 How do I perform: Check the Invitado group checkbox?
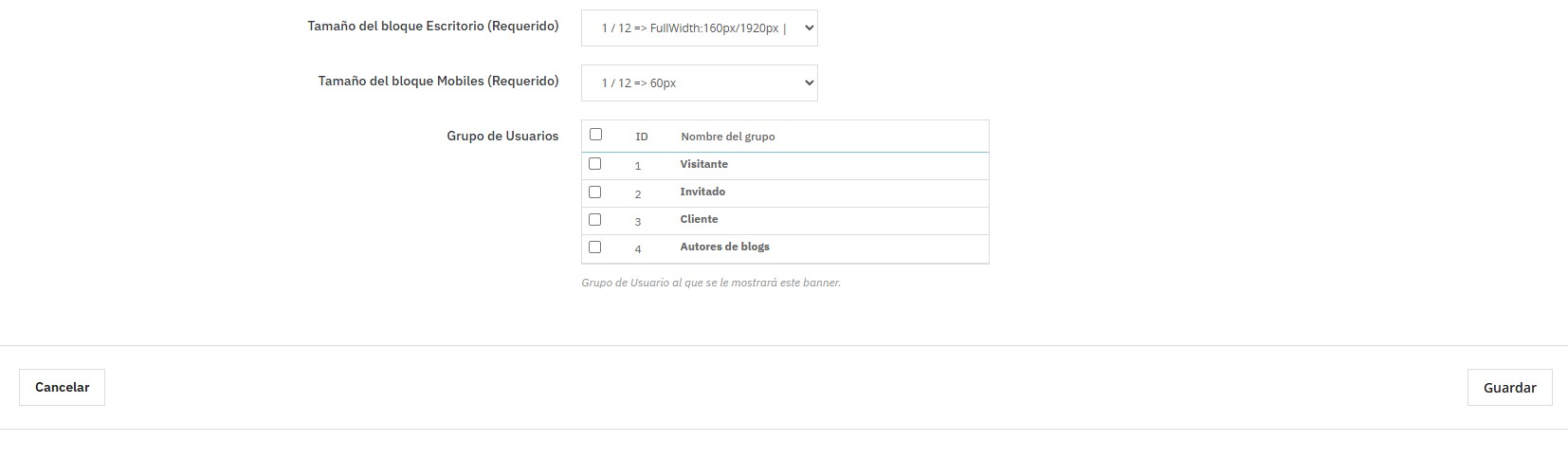pos(594,192)
